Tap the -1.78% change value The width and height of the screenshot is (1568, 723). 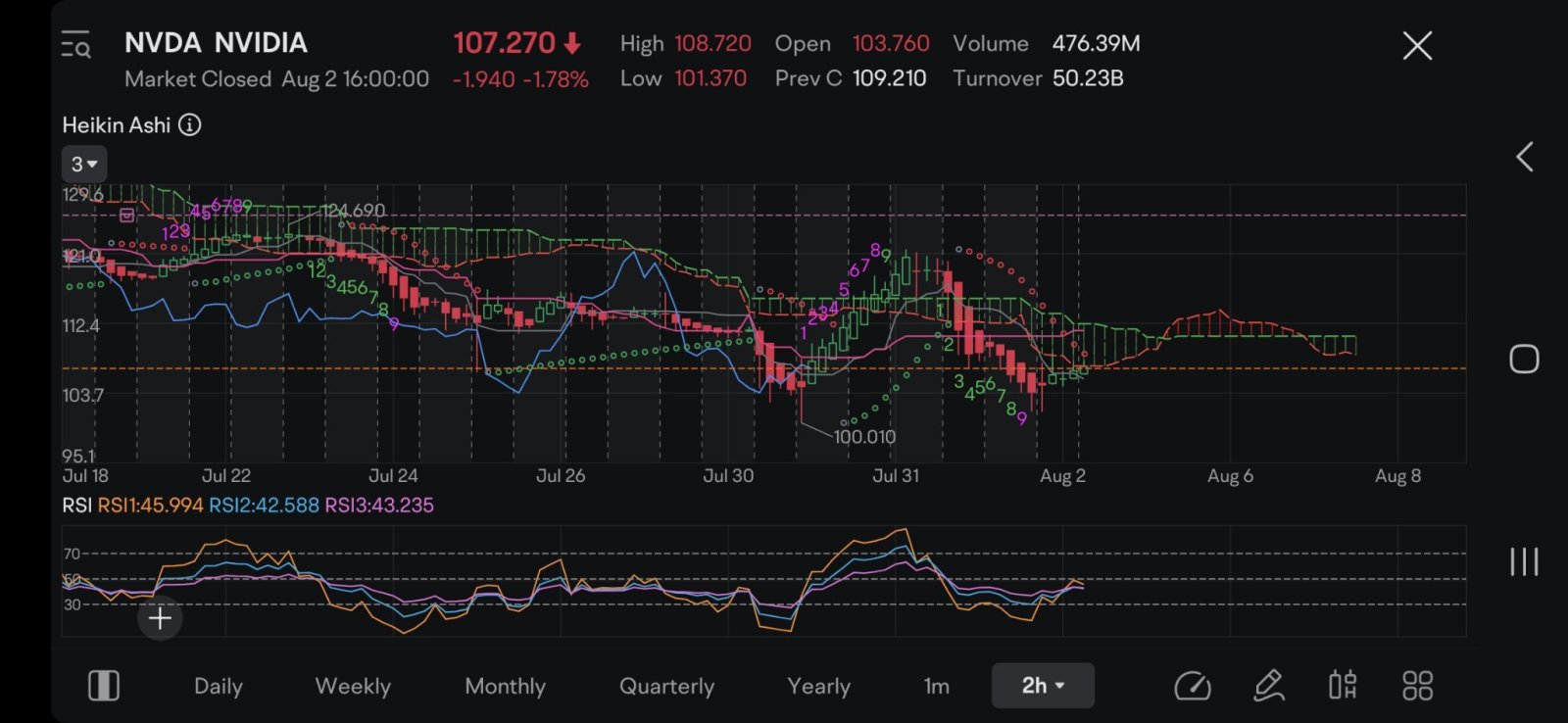point(556,79)
